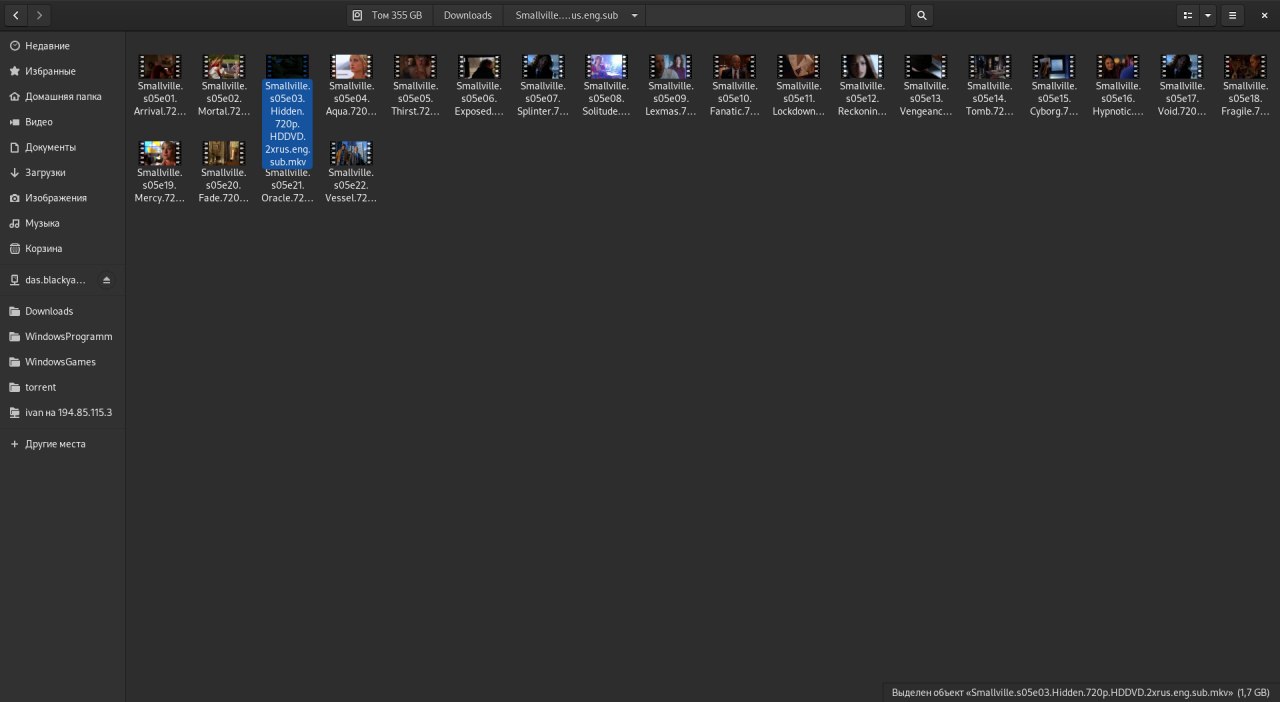Select Smallville.s05e07.Splinter video file

click(543, 85)
